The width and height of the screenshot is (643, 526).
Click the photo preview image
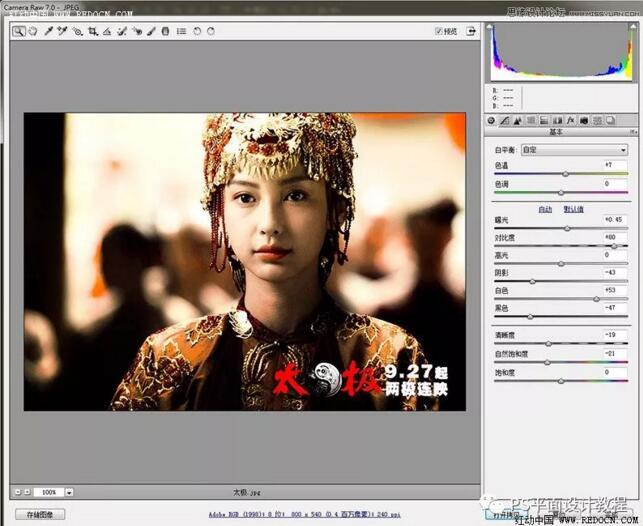245,262
